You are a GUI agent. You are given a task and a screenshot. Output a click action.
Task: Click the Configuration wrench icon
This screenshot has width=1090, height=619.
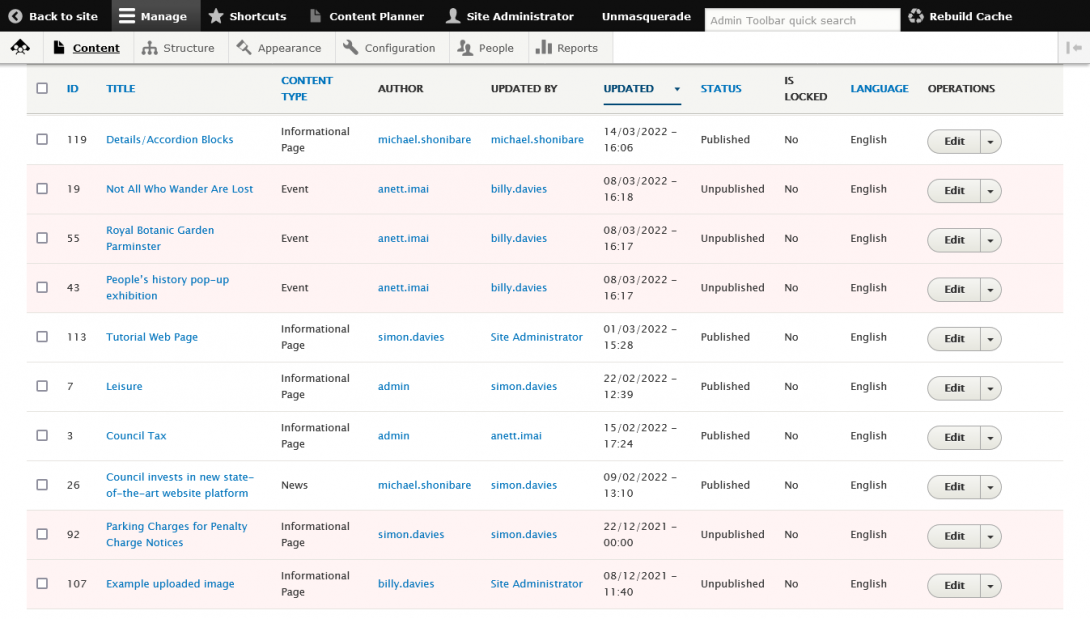pyautogui.click(x=351, y=47)
